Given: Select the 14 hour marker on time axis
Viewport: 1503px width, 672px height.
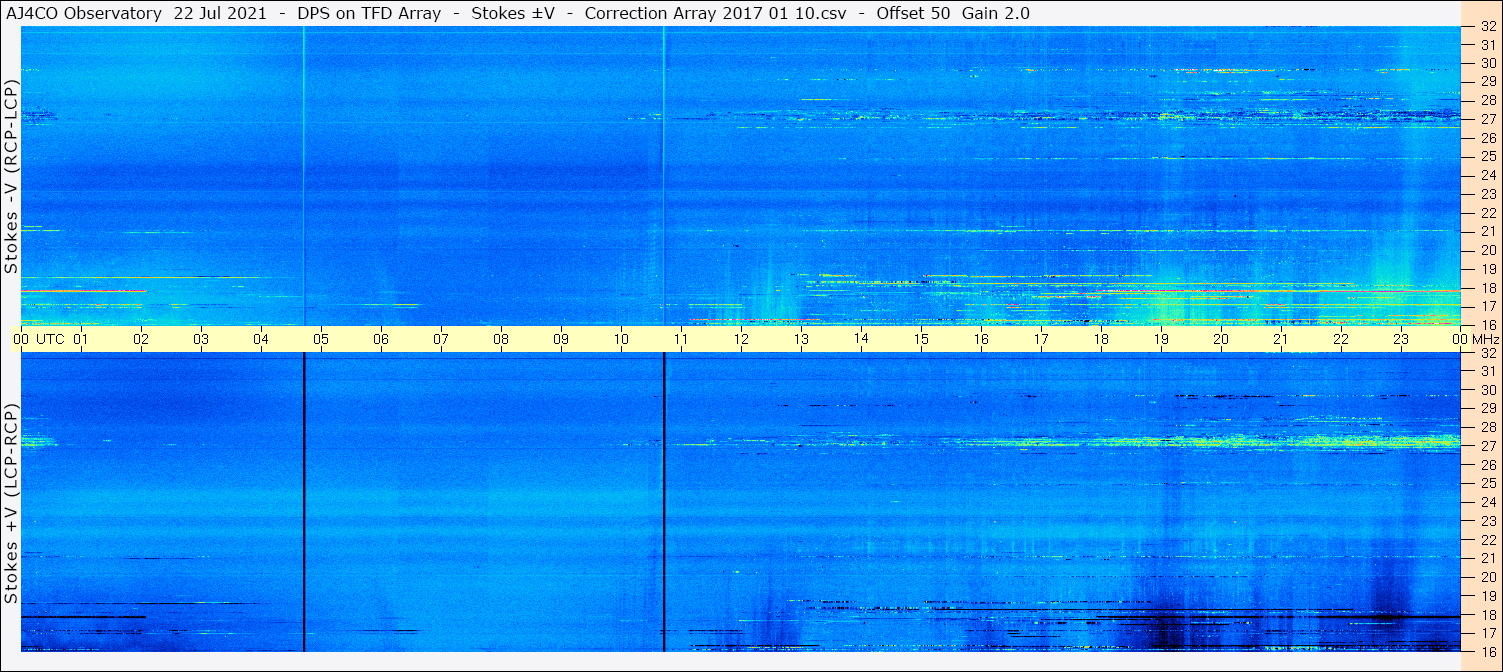Looking at the screenshot, I should point(861,339).
